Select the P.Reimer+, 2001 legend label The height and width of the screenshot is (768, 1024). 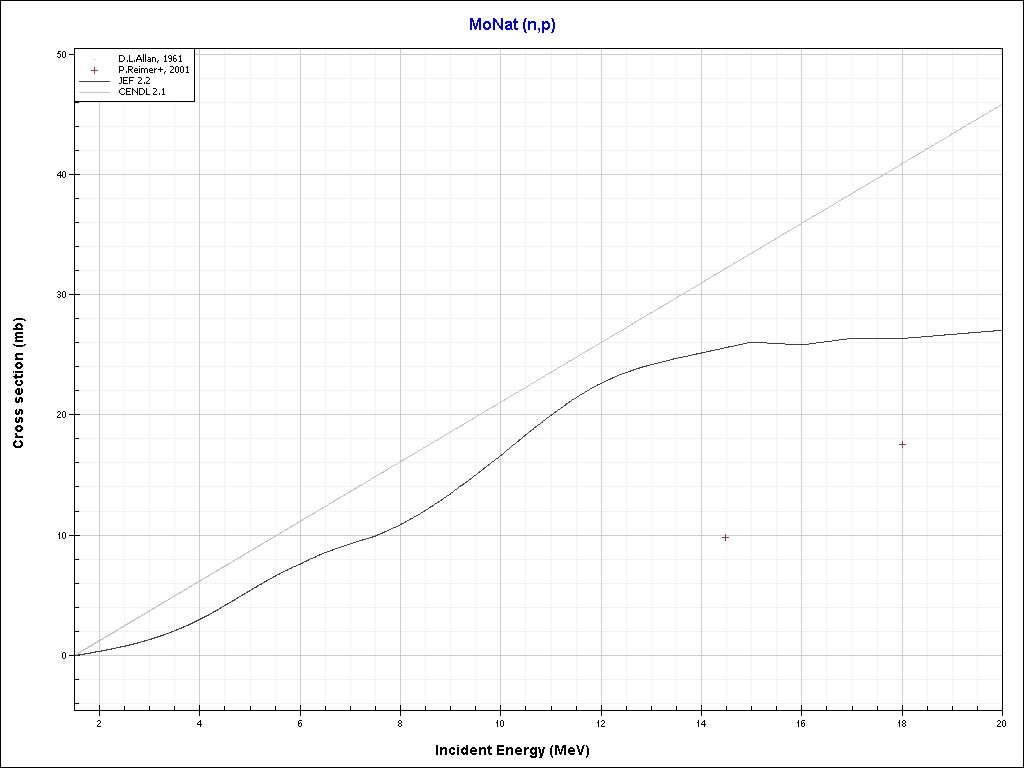point(153,70)
